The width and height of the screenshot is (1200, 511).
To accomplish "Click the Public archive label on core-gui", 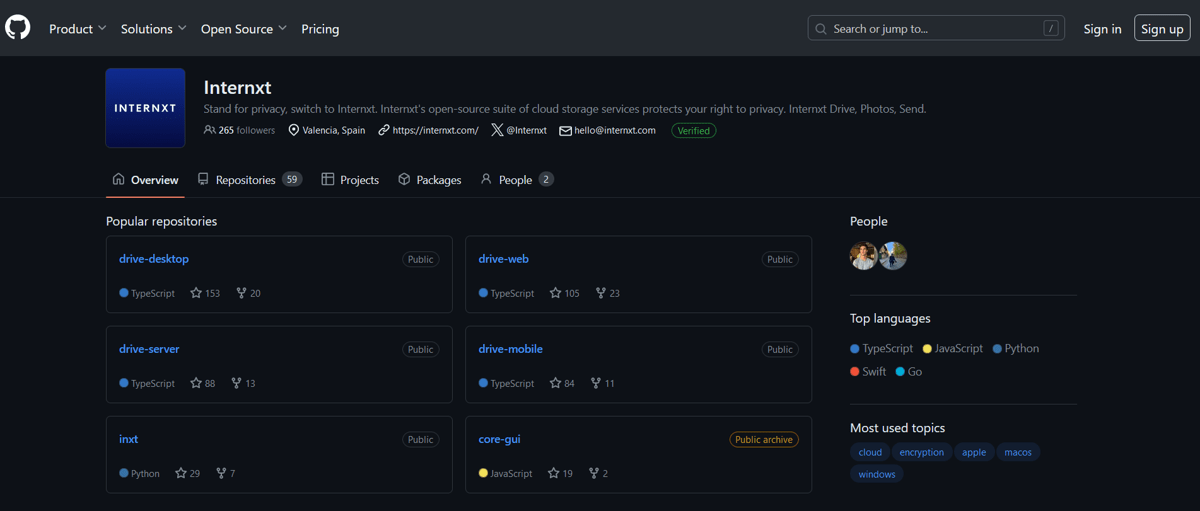I will point(764,440).
